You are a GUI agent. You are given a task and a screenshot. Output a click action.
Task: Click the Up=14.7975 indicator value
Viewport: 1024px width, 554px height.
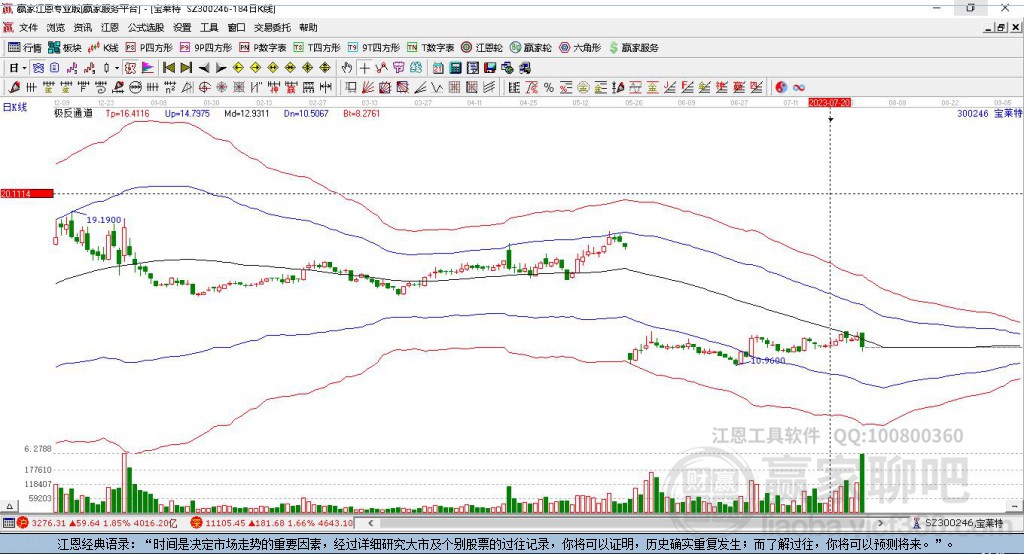tap(187, 114)
